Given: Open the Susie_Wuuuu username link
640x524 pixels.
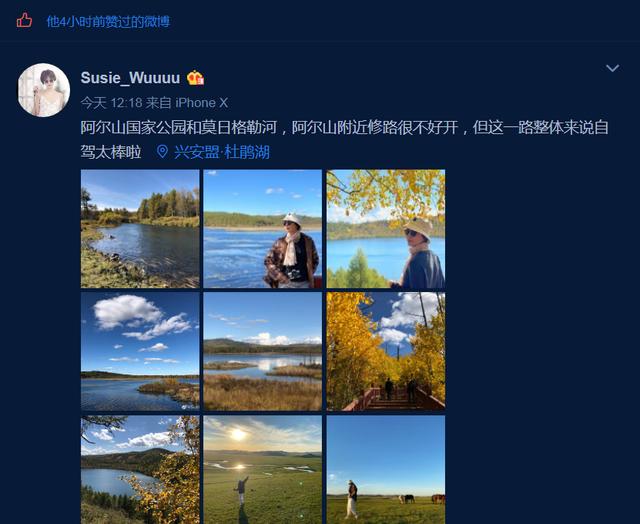Looking at the screenshot, I should click(x=130, y=78).
